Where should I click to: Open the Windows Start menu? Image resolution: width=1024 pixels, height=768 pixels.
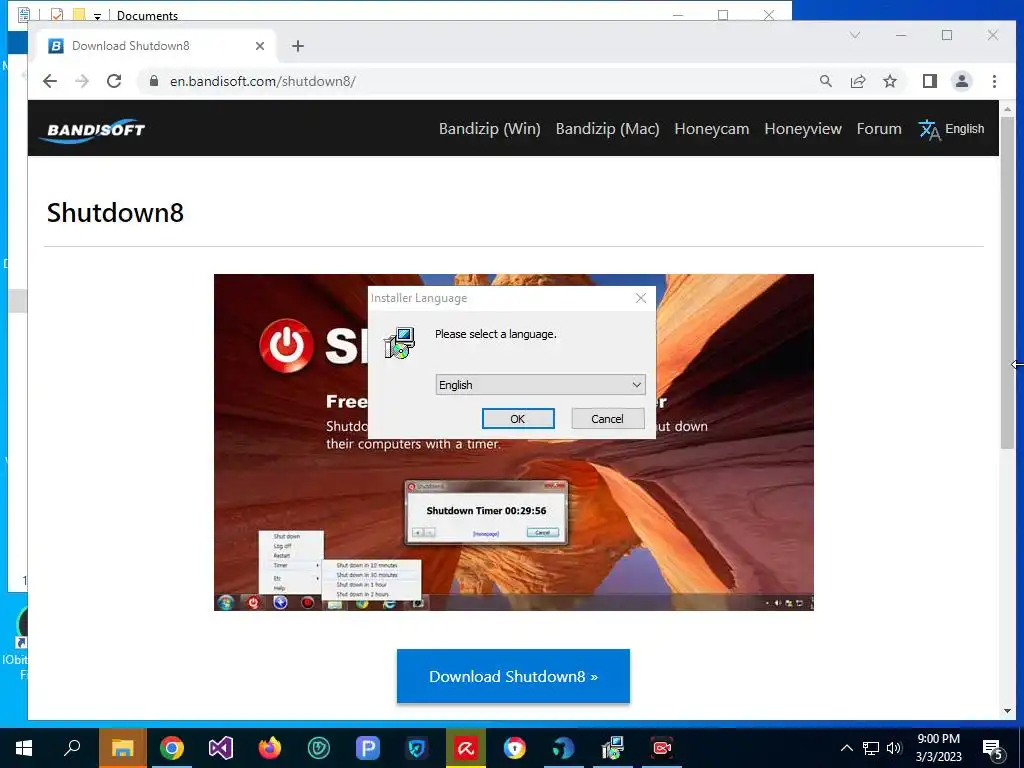[24, 748]
